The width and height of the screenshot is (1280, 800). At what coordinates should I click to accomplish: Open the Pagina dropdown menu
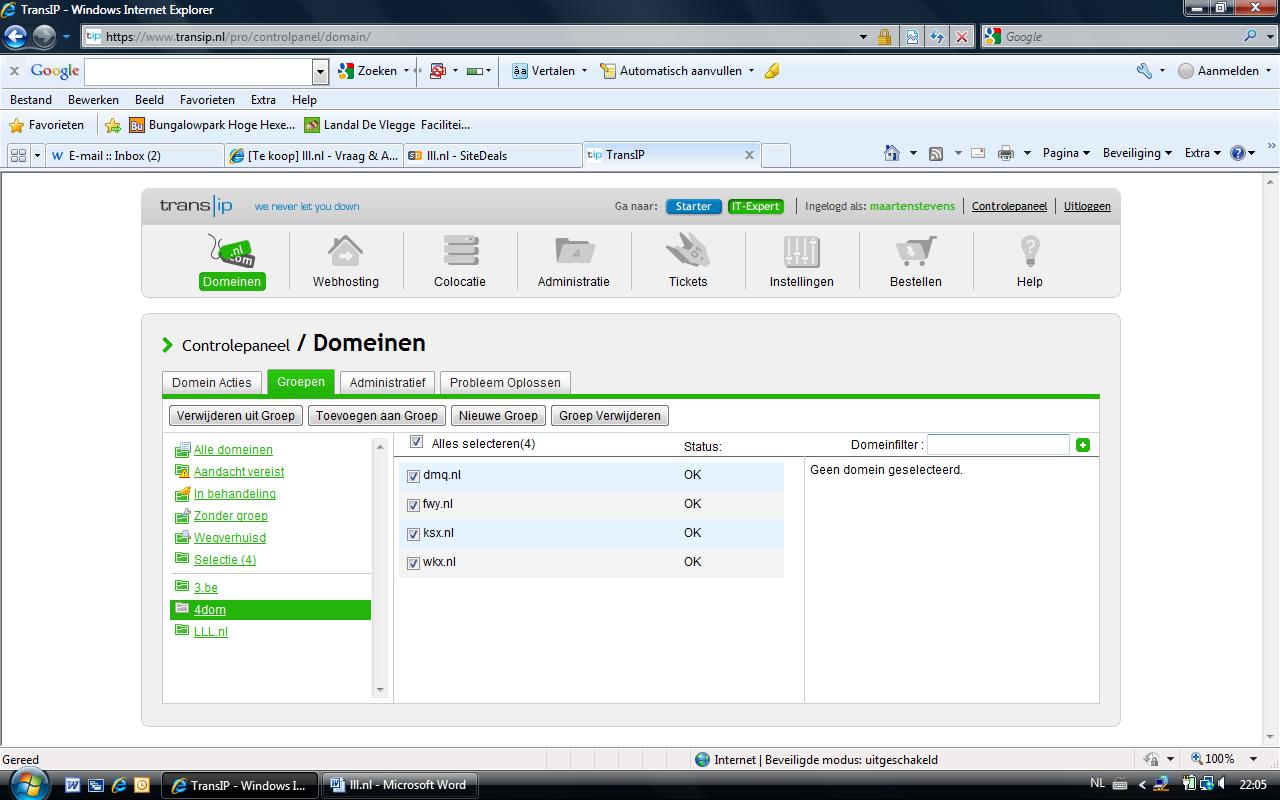(1067, 153)
